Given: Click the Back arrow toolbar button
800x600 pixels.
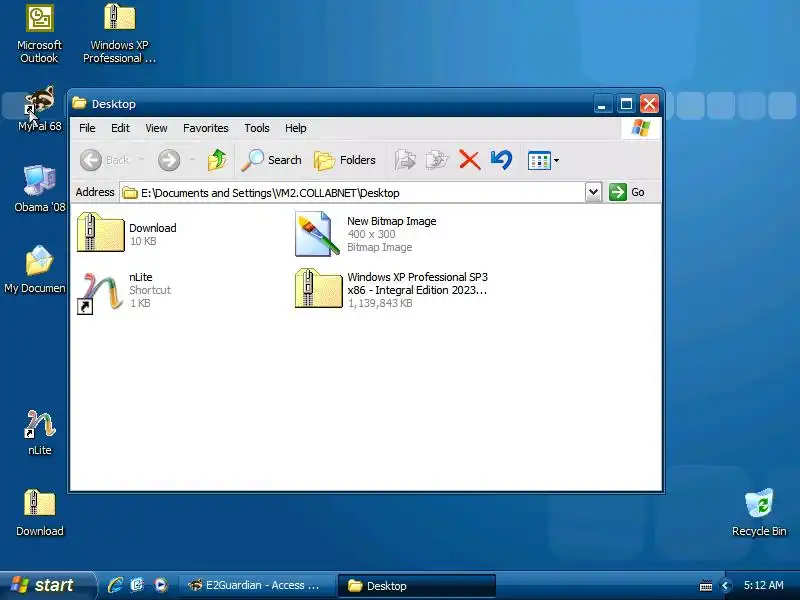Looking at the screenshot, I should pyautogui.click(x=105, y=160).
